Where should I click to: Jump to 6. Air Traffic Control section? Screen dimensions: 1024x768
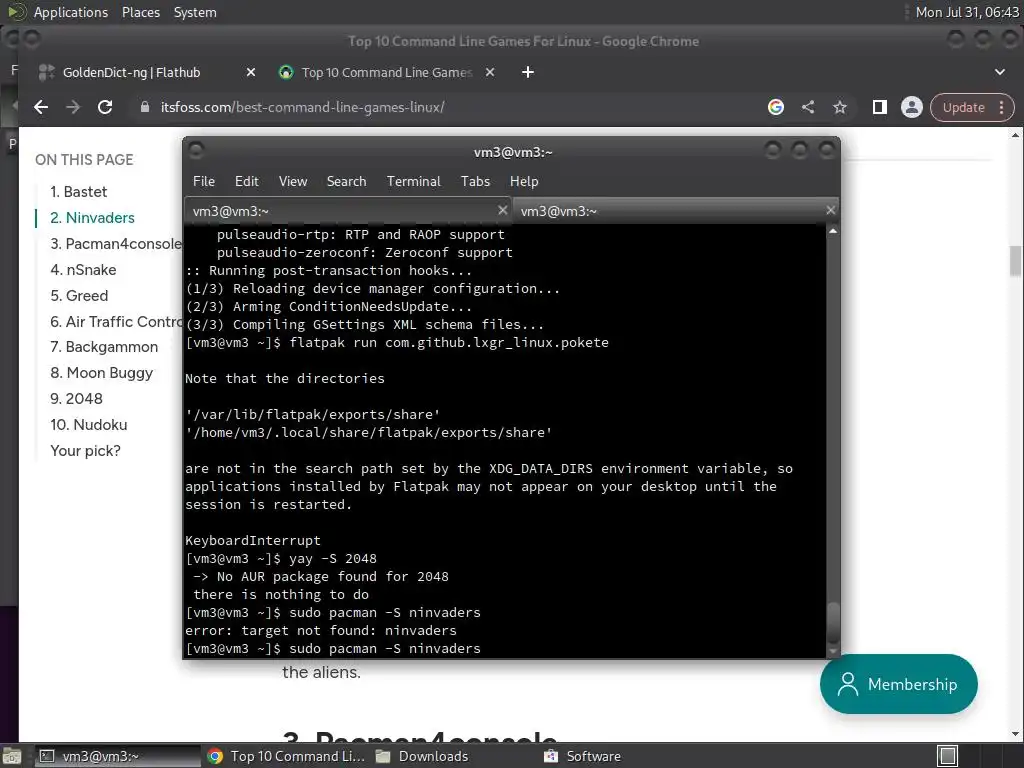click(x=116, y=321)
